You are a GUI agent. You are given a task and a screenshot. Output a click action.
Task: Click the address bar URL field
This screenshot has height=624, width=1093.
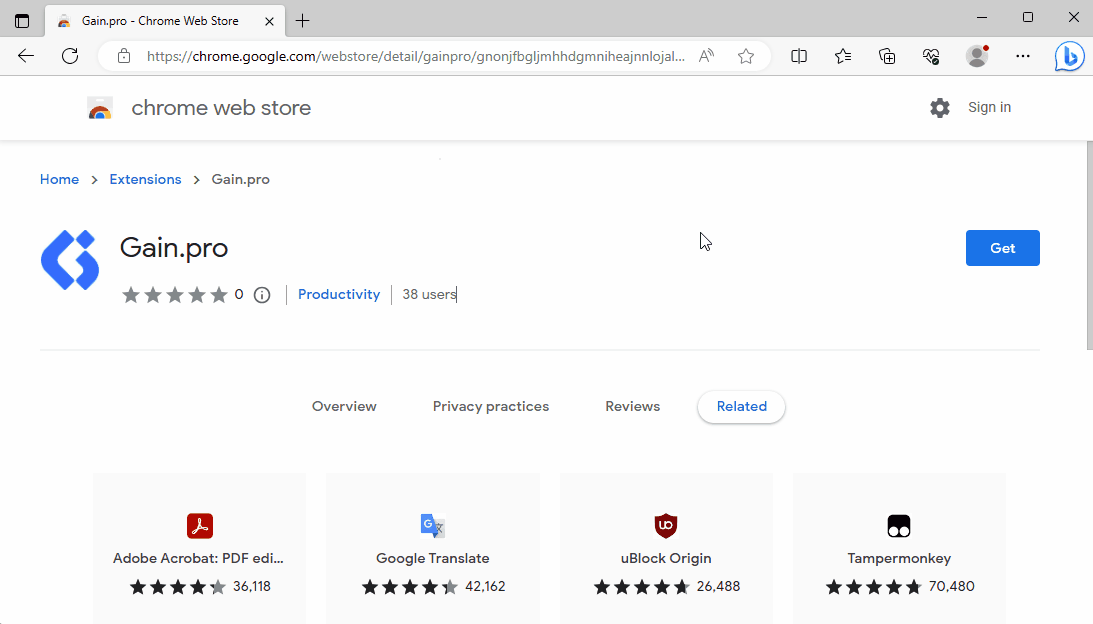pos(415,56)
